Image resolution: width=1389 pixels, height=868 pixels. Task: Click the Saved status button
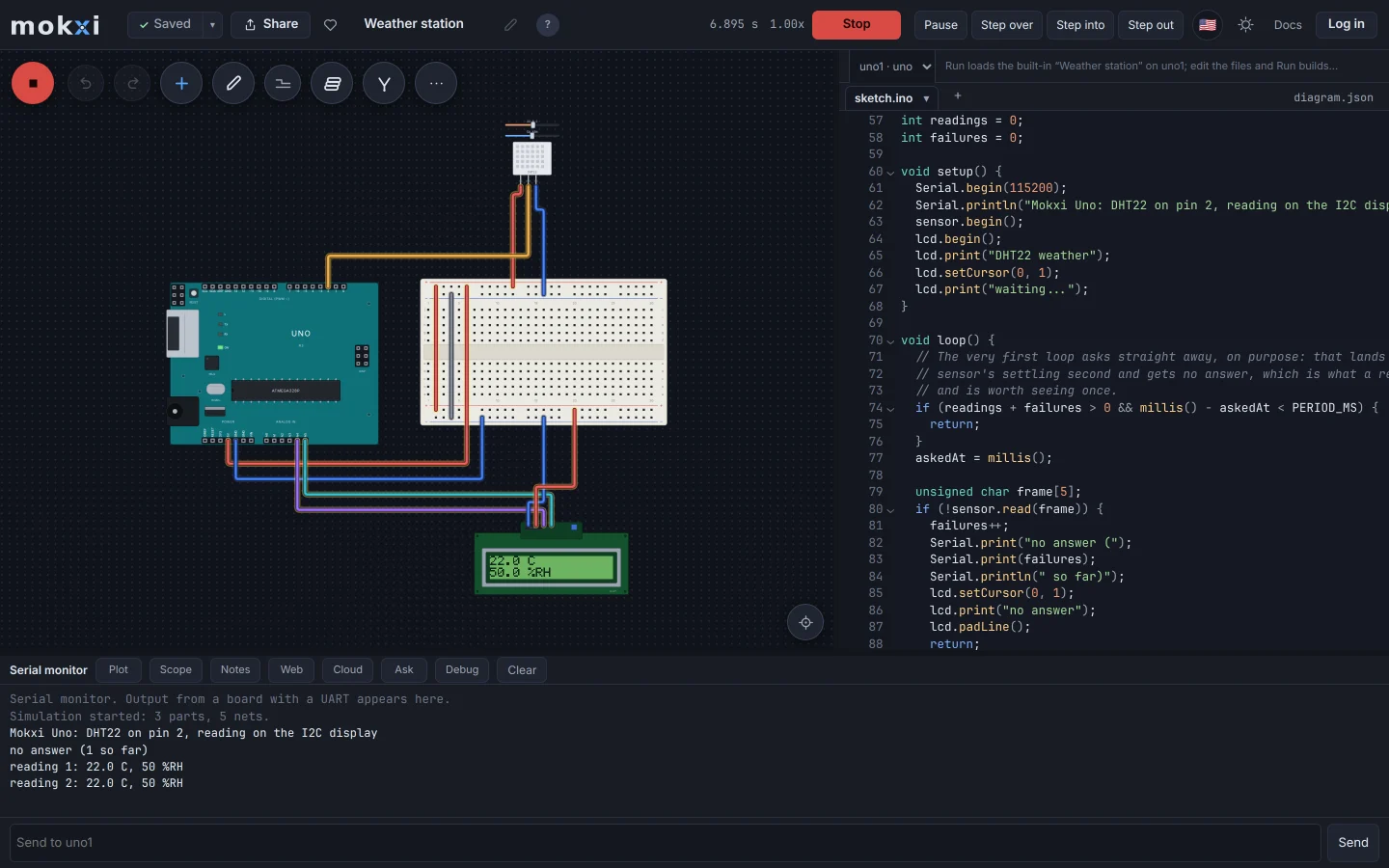tap(165, 24)
